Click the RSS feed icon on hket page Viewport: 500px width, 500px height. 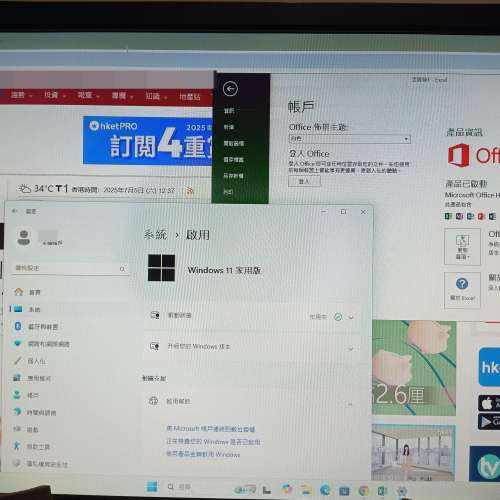click(189, 190)
